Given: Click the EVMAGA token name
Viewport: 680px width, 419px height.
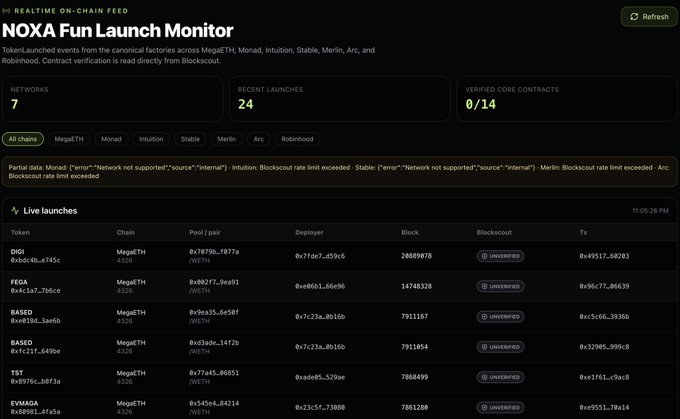Looking at the screenshot, I should coord(24,403).
